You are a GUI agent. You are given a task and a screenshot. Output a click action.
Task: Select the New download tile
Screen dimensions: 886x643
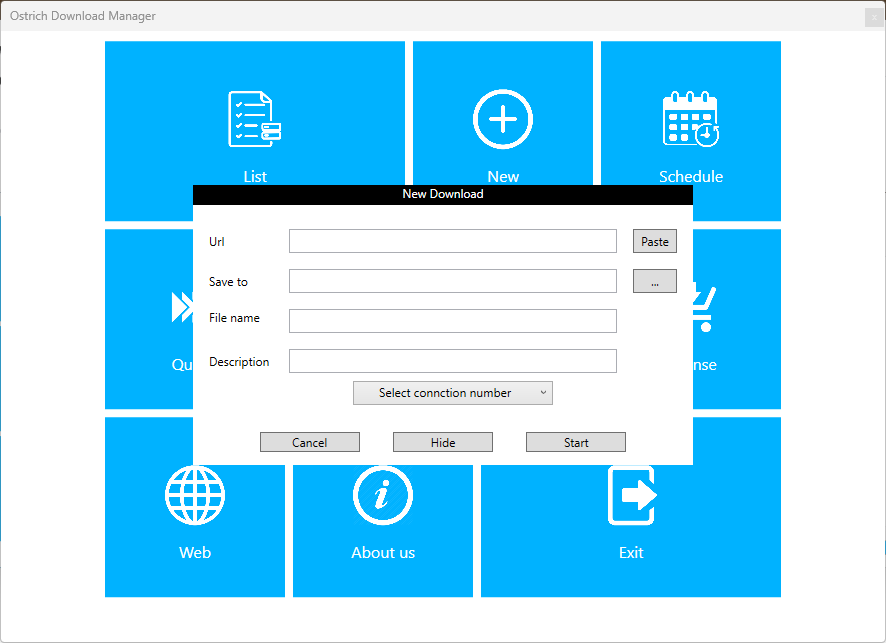(502, 118)
